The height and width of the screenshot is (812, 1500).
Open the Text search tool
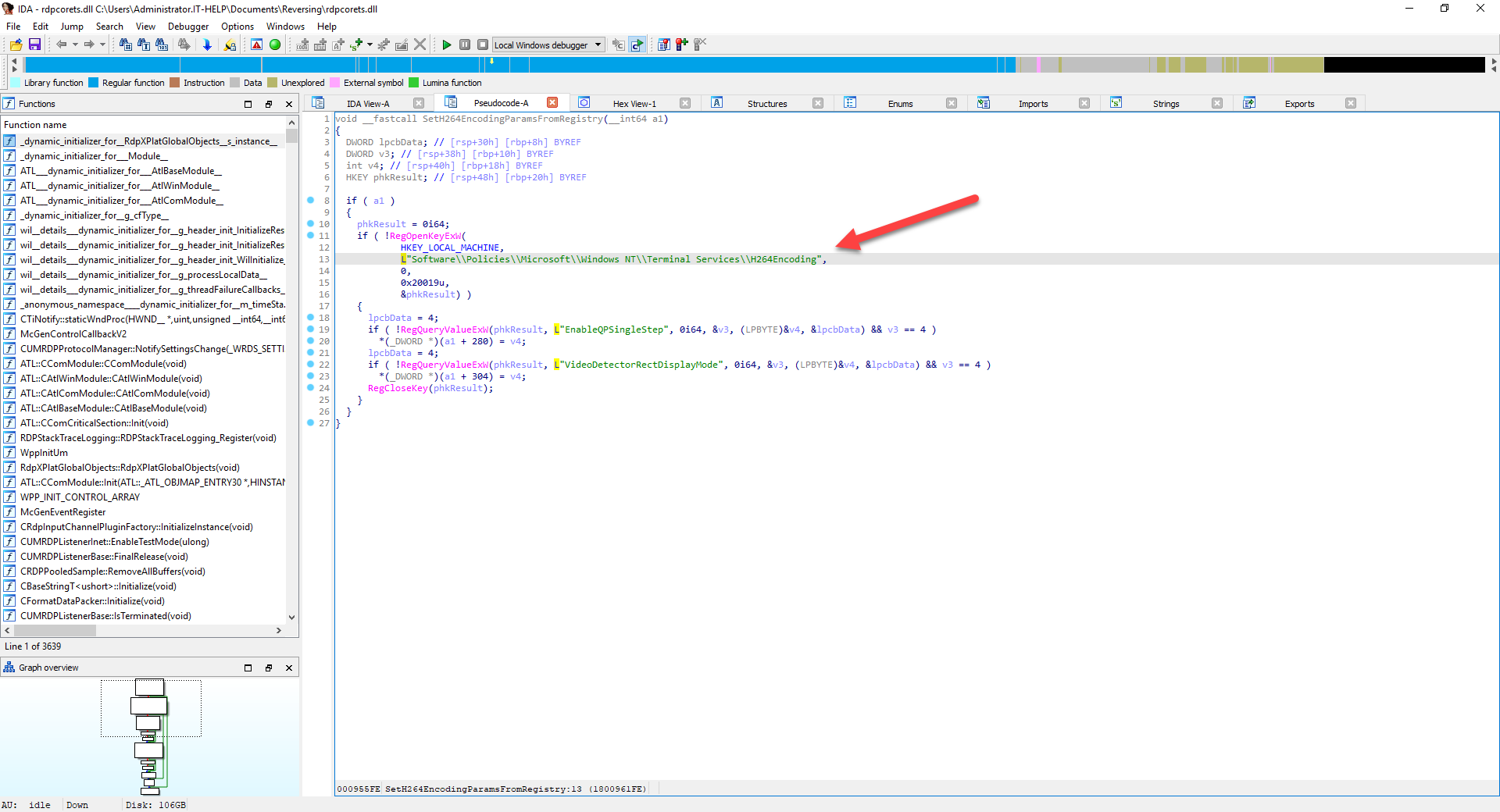(x=144, y=45)
